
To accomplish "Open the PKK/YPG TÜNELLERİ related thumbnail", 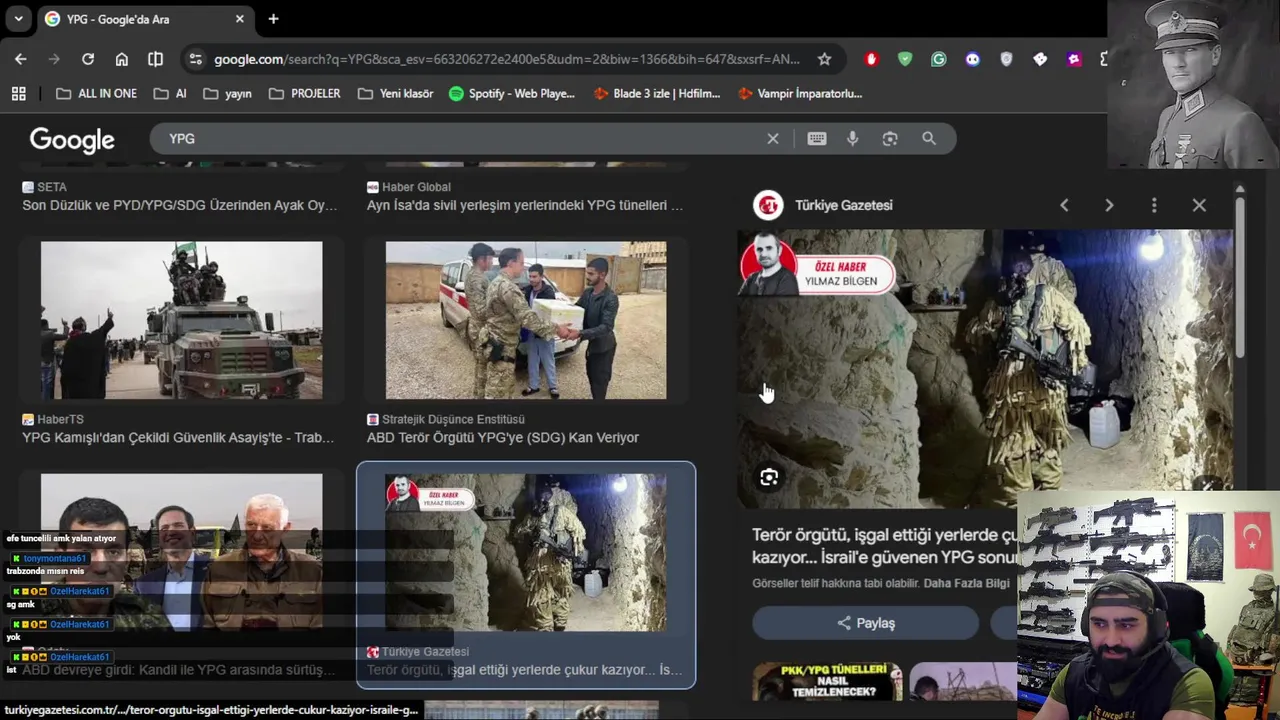I will pos(828,681).
